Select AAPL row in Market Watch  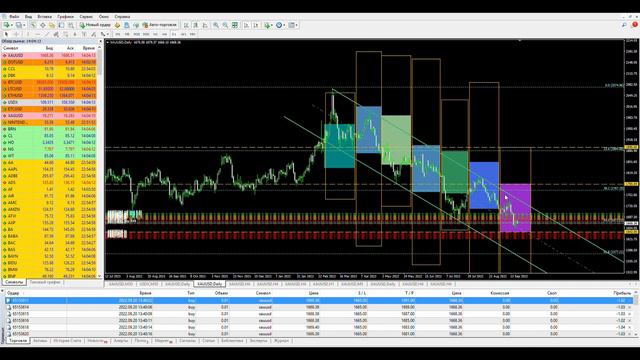(49, 169)
